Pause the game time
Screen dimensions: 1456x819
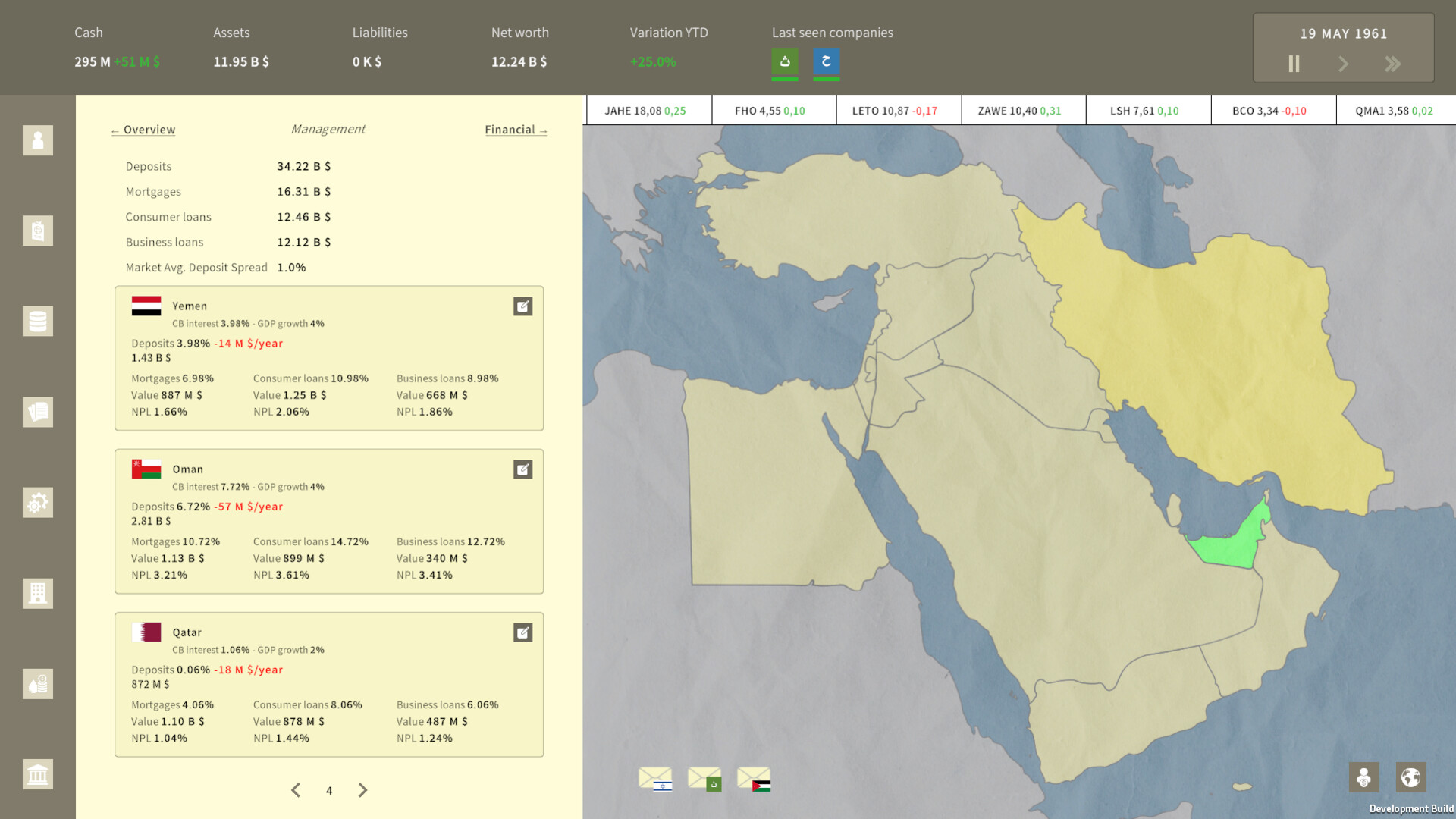click(x=1293, y=64)
